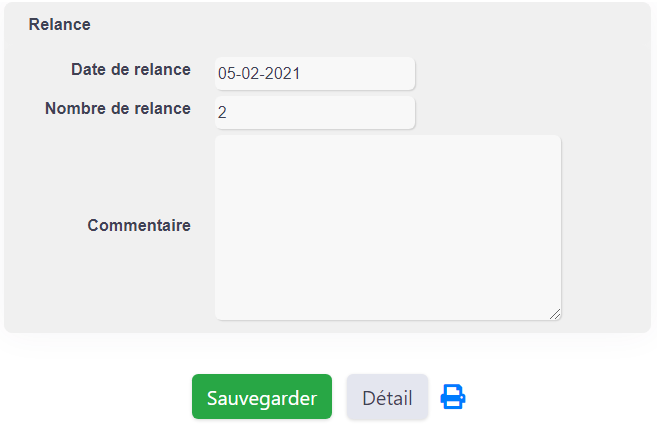Grab the Commentaire textarea resize handle

click(555, 314)
